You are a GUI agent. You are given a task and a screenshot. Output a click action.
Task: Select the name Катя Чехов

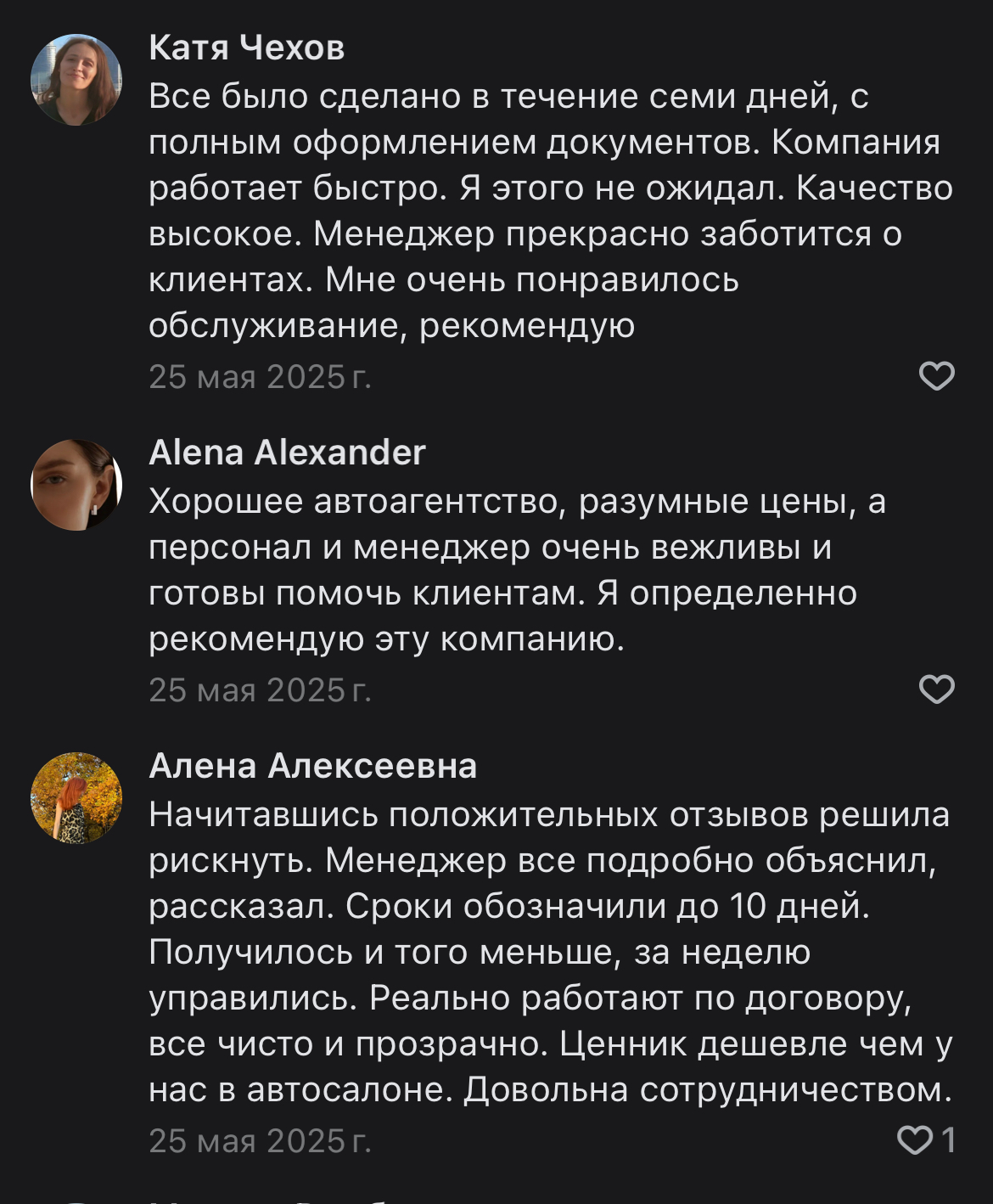pyautogui.click(x=246, y=51)
